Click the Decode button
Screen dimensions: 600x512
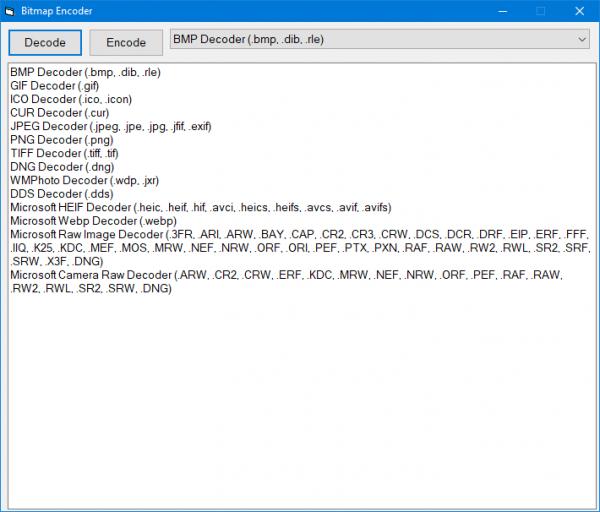pyautogui.click(x=45, y=42)
